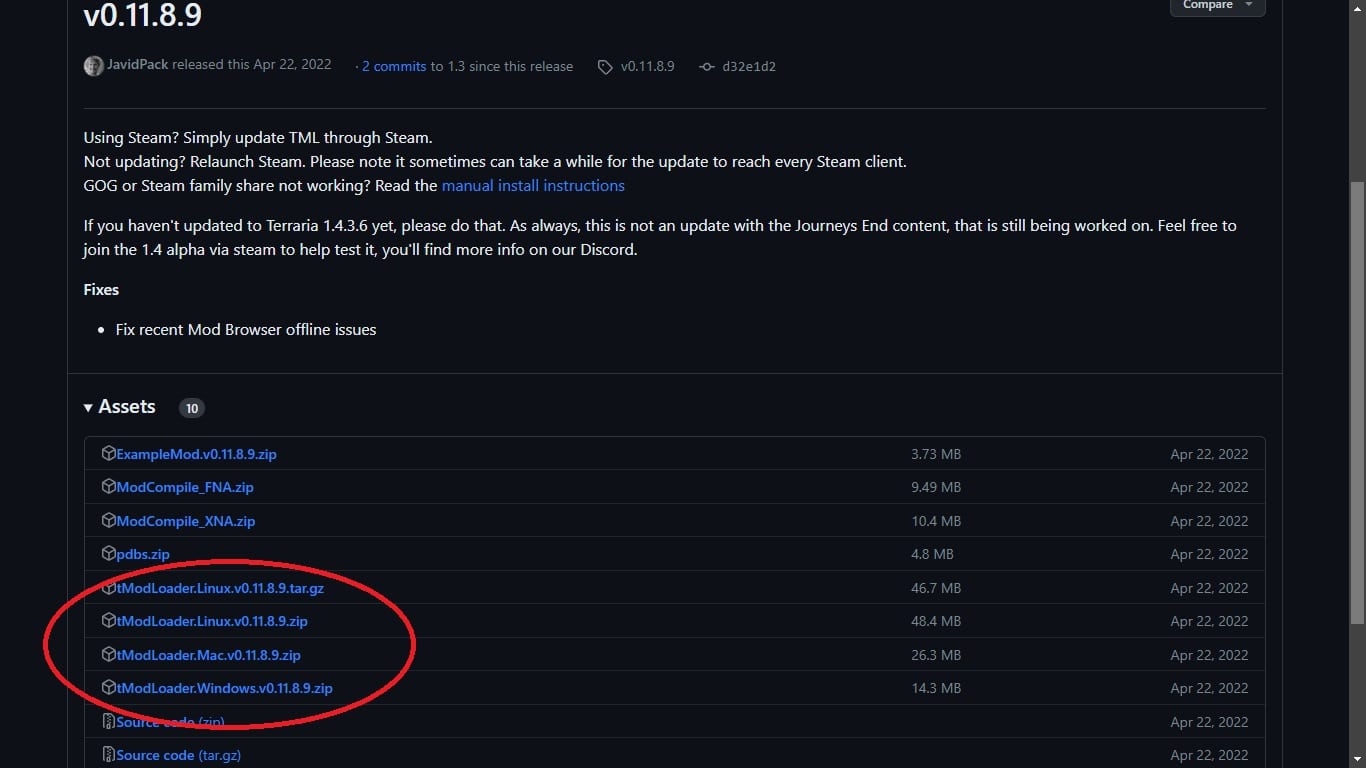
Task: Click the package icon next to ExampleMod zip
Action: [109, 453]
